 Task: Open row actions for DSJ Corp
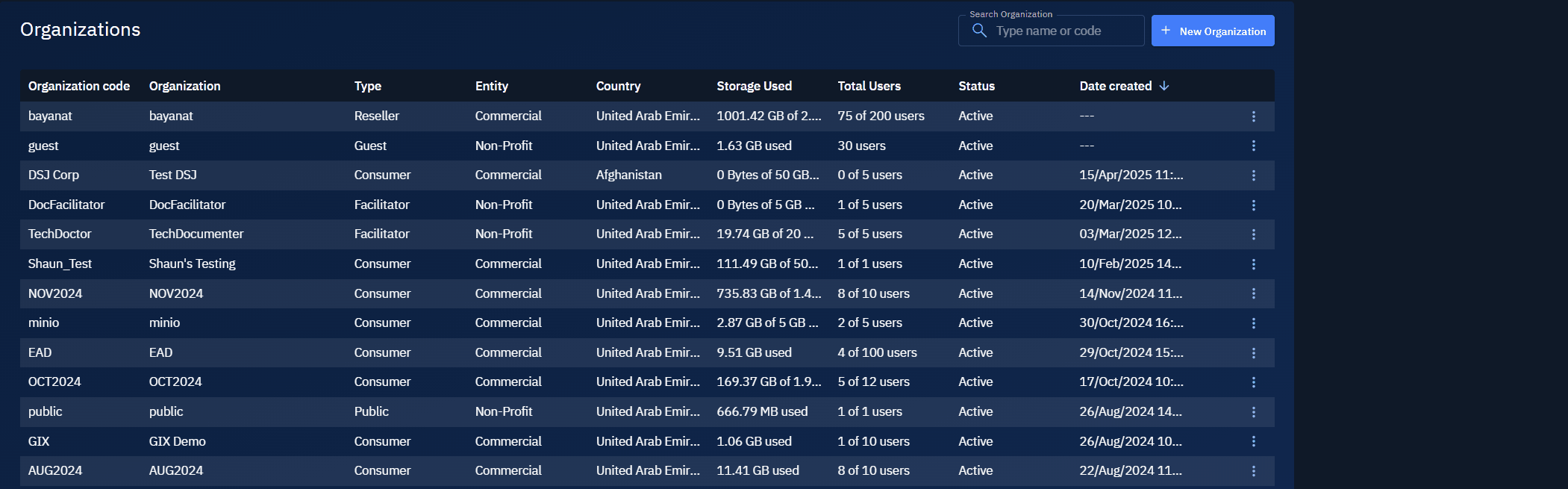[1253, 175]
